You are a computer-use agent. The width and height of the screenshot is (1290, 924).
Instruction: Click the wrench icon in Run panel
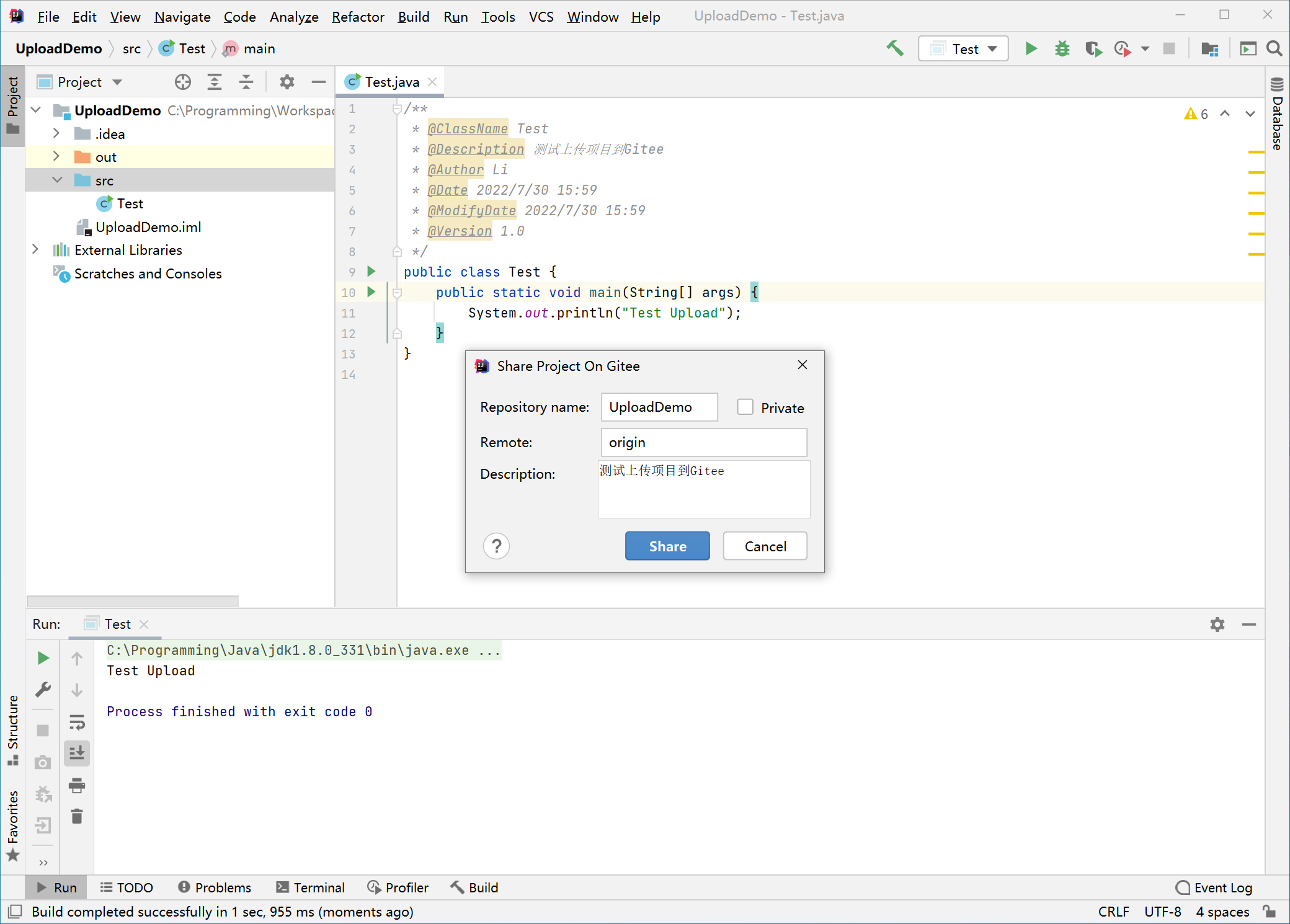tap(43, 690)
